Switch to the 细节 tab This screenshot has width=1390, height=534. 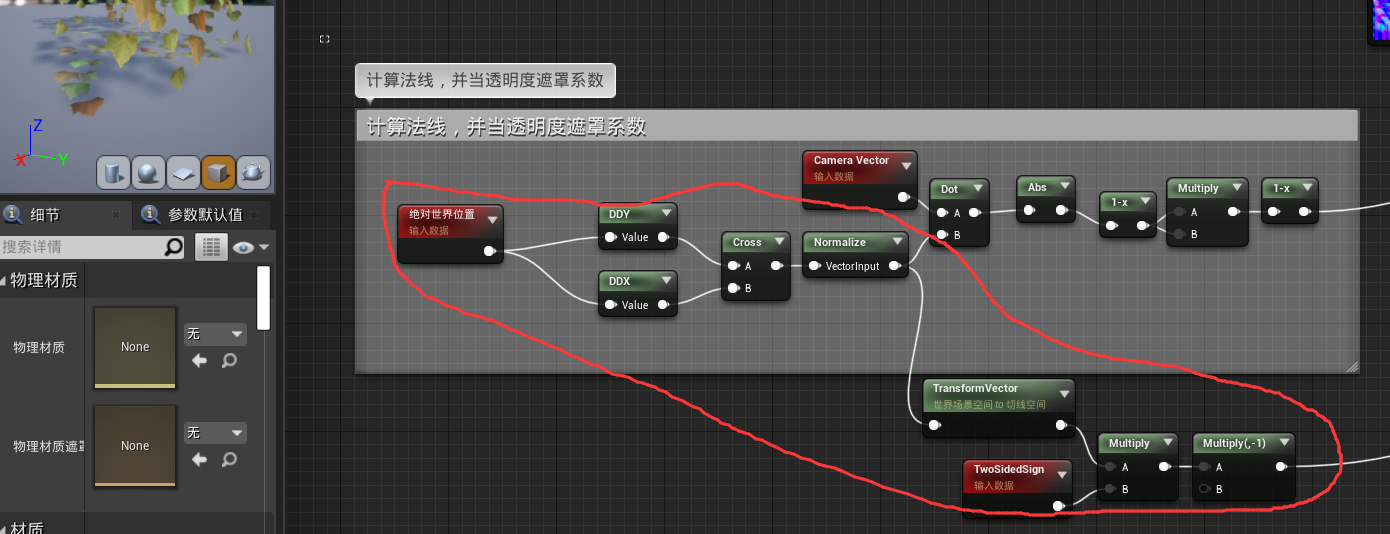pos(45,214)
